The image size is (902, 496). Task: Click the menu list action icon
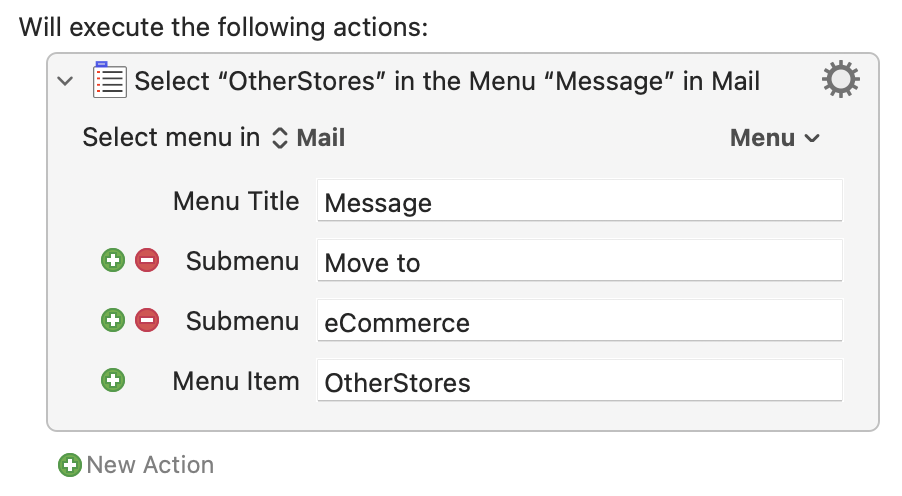coord(109,79)
